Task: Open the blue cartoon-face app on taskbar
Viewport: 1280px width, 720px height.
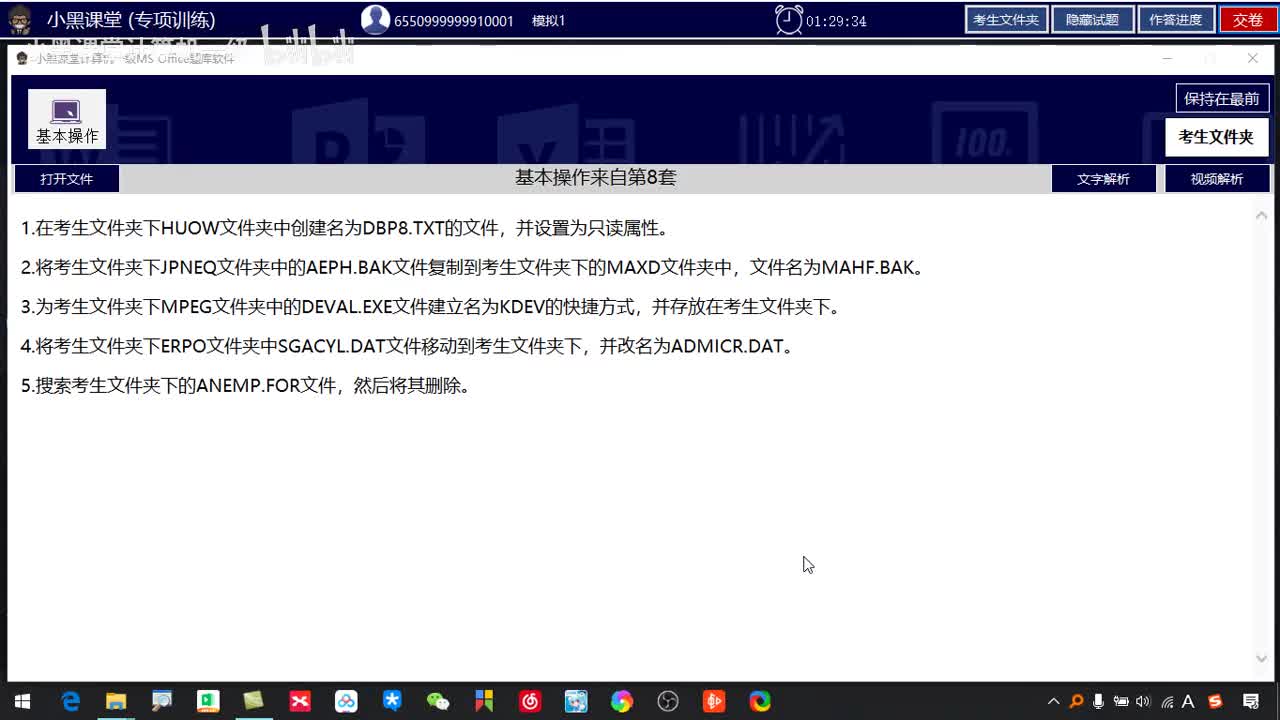Action: pyautogui.click(x=576, y=701)
